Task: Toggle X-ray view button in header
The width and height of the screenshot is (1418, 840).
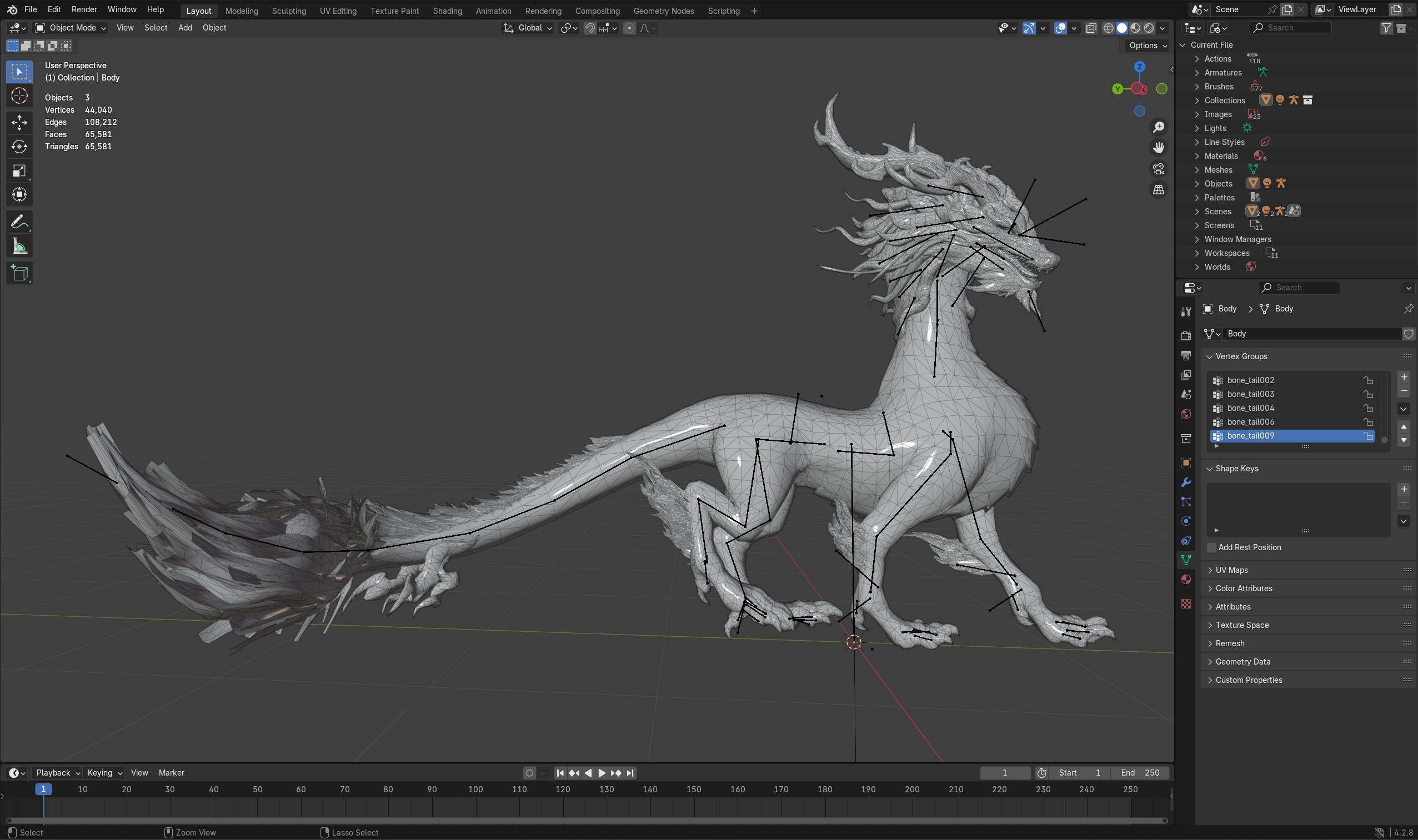Action: 1091,28
